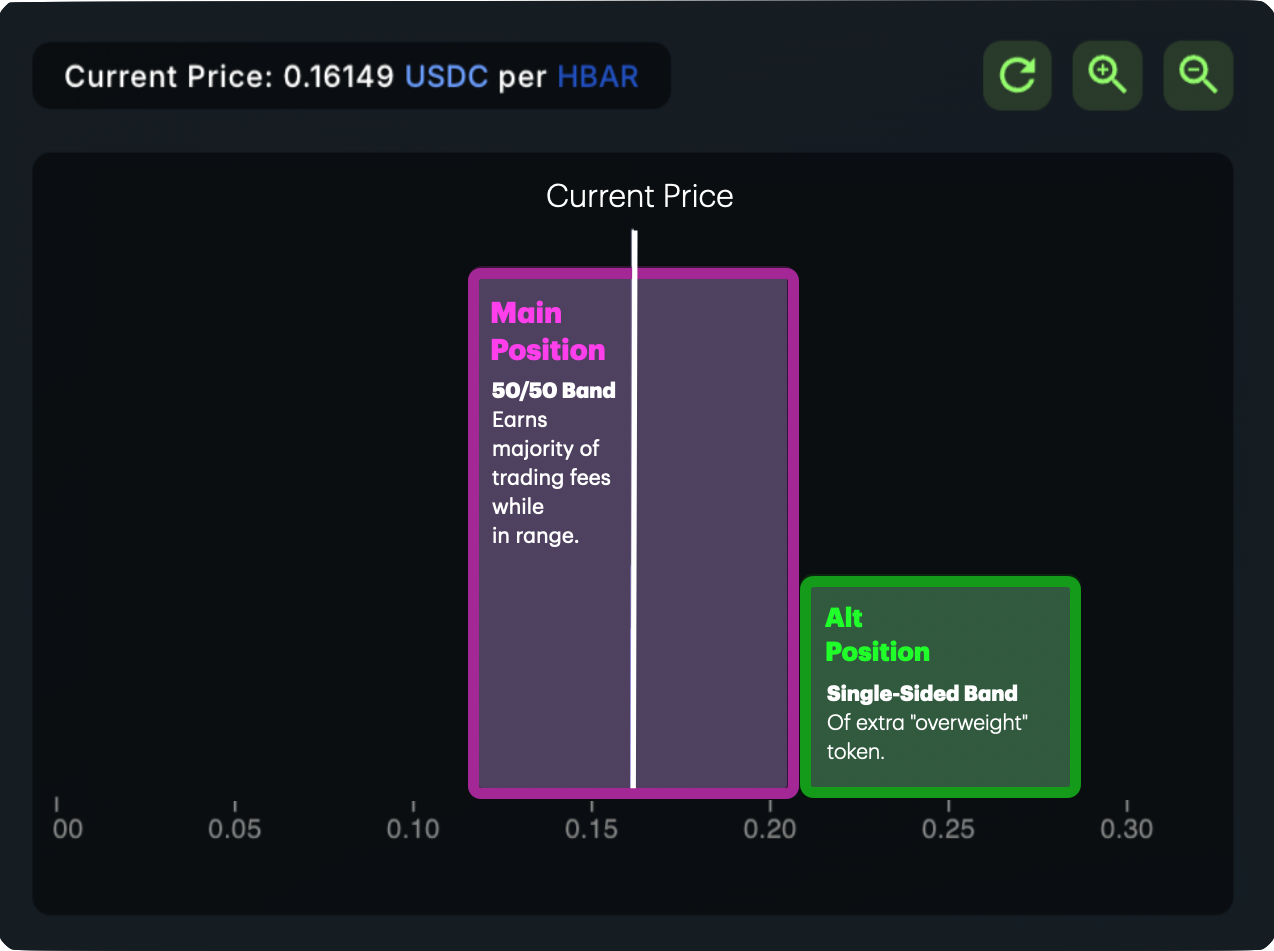Click the 0.10 axis tick label

click(x=413, y=829)
